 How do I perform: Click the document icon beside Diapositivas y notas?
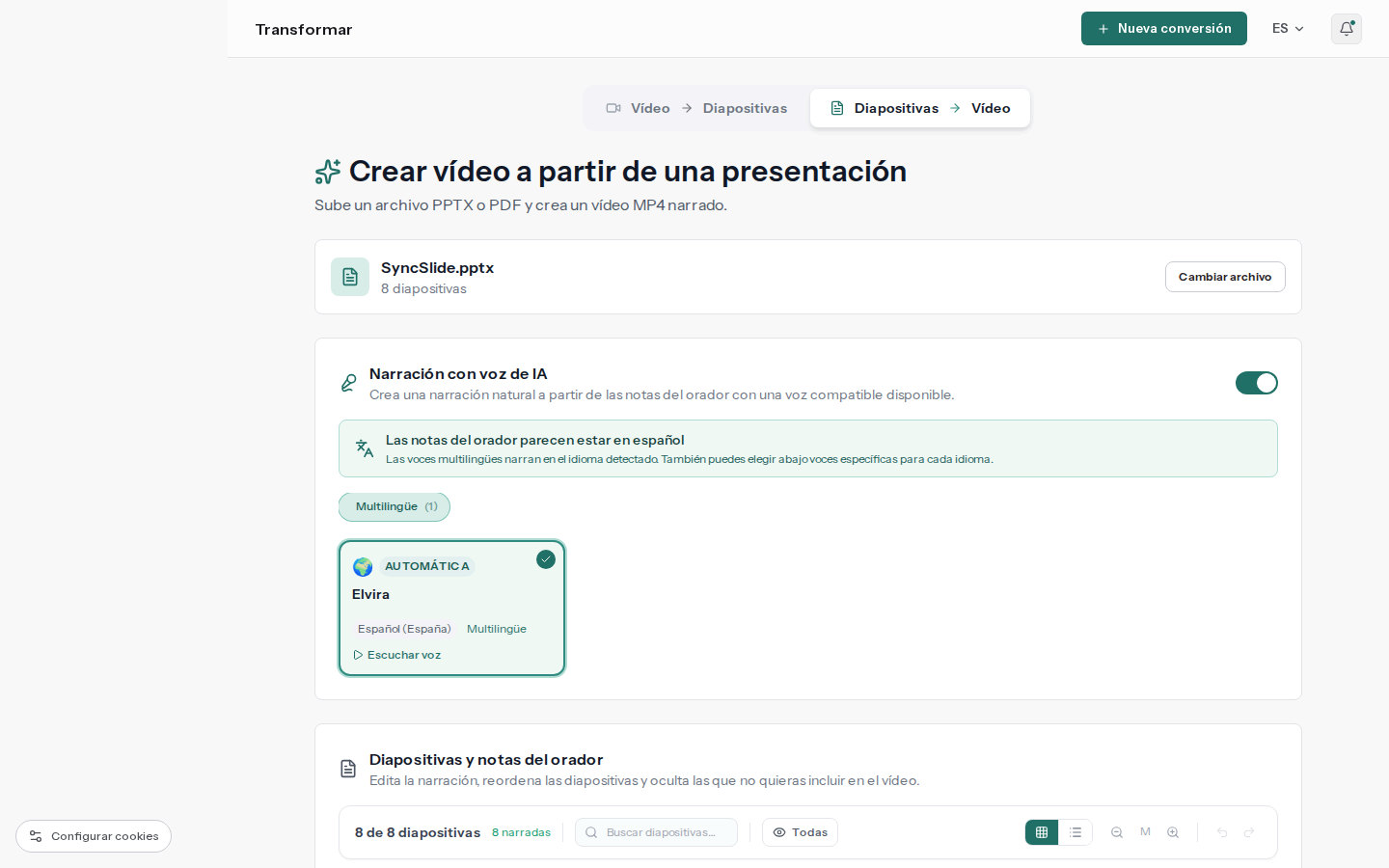tap(348, 769)
